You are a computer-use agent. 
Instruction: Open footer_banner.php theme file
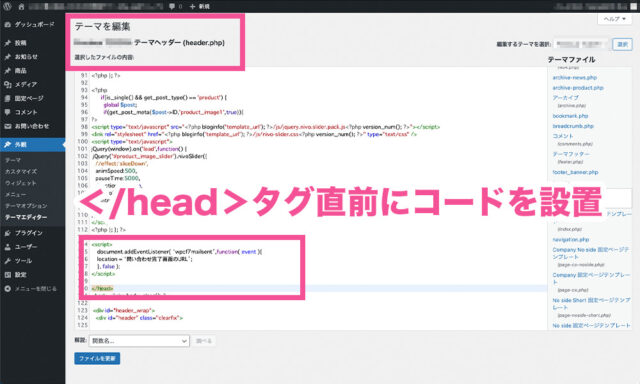[575, 172]
